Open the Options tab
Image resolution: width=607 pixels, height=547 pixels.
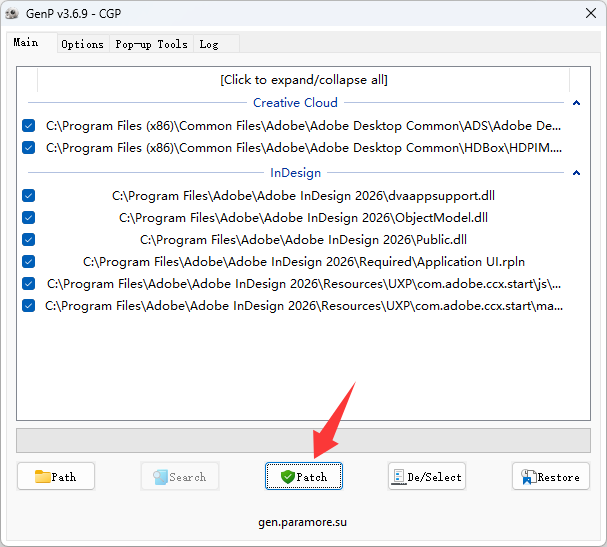82,44
